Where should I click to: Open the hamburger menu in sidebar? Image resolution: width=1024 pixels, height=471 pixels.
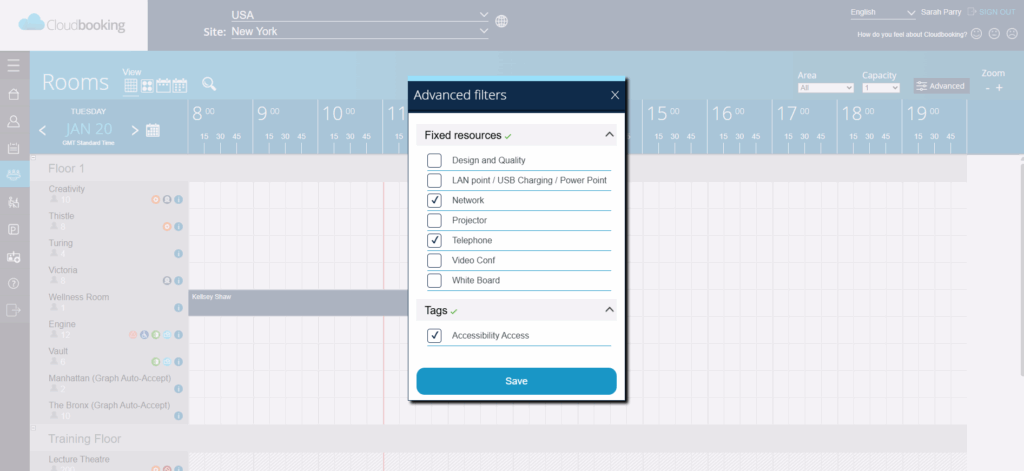point(14,66)
